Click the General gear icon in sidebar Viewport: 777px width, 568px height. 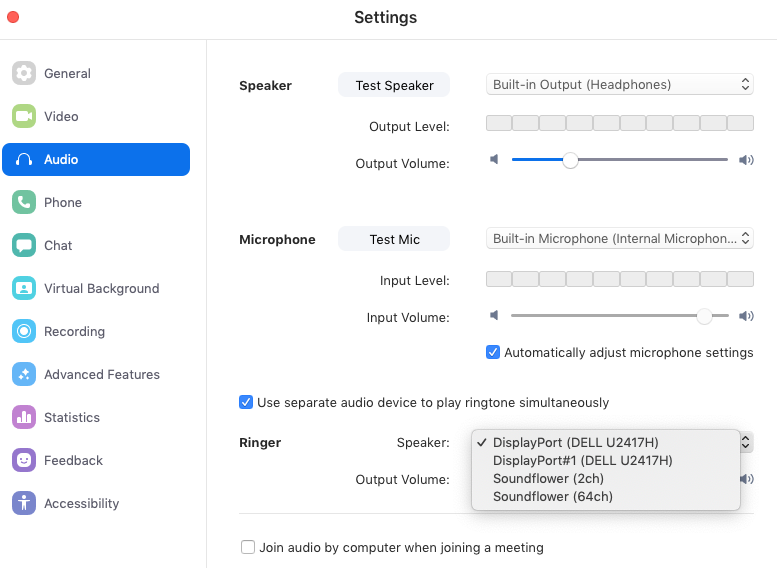click(x=24, y=74)
